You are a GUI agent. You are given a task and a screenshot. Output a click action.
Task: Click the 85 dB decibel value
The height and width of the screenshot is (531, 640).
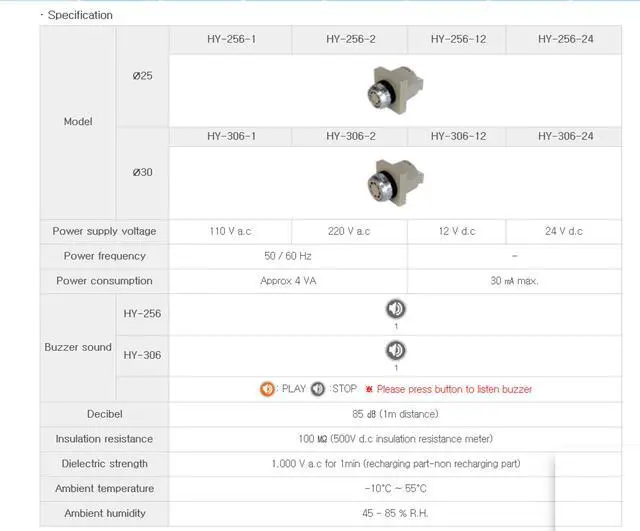pyautogui.click(x=396, y=414)
